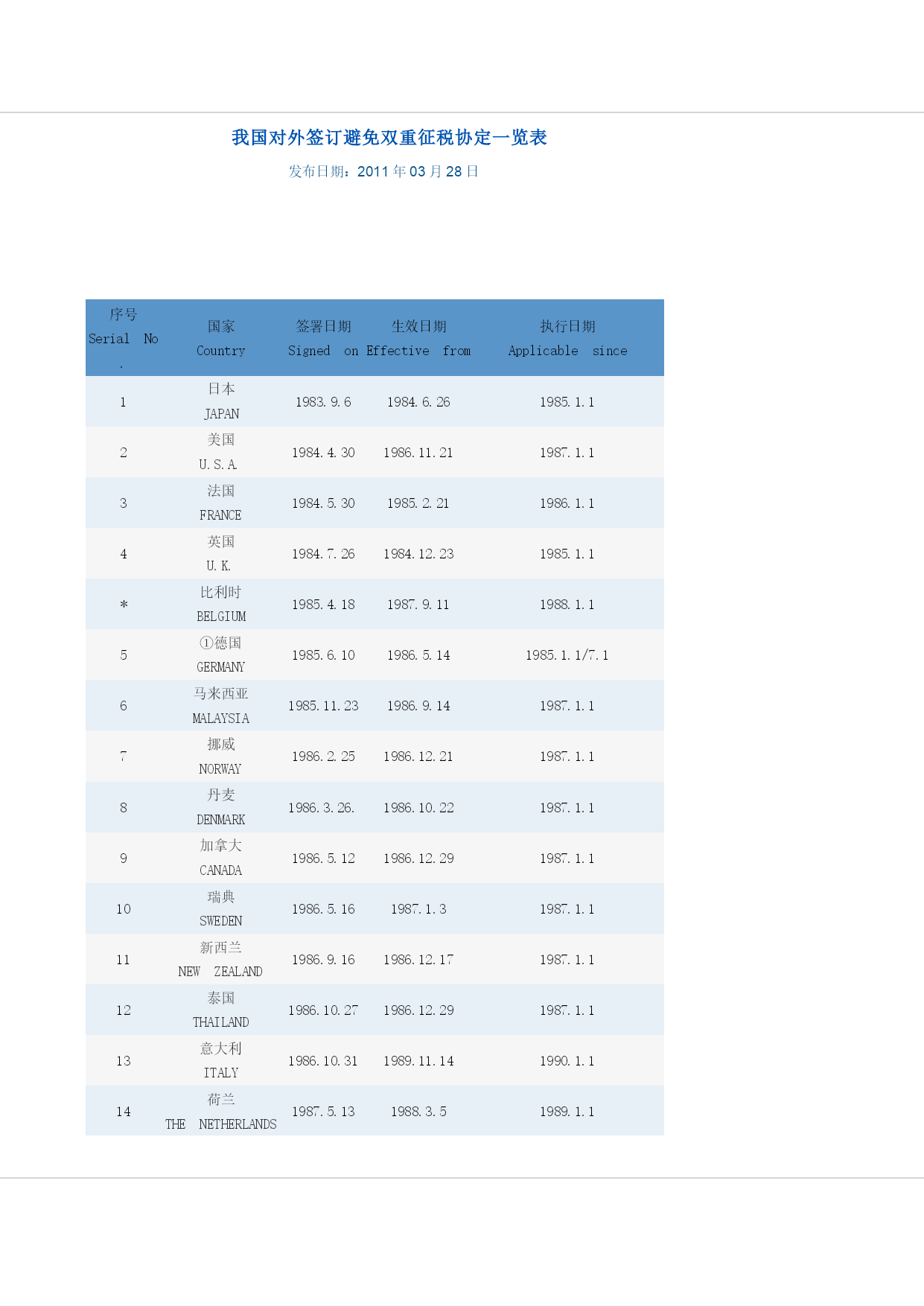Click the applicable date 1985.1.1/7.1

pyautogui.click(x=567, y=655)
